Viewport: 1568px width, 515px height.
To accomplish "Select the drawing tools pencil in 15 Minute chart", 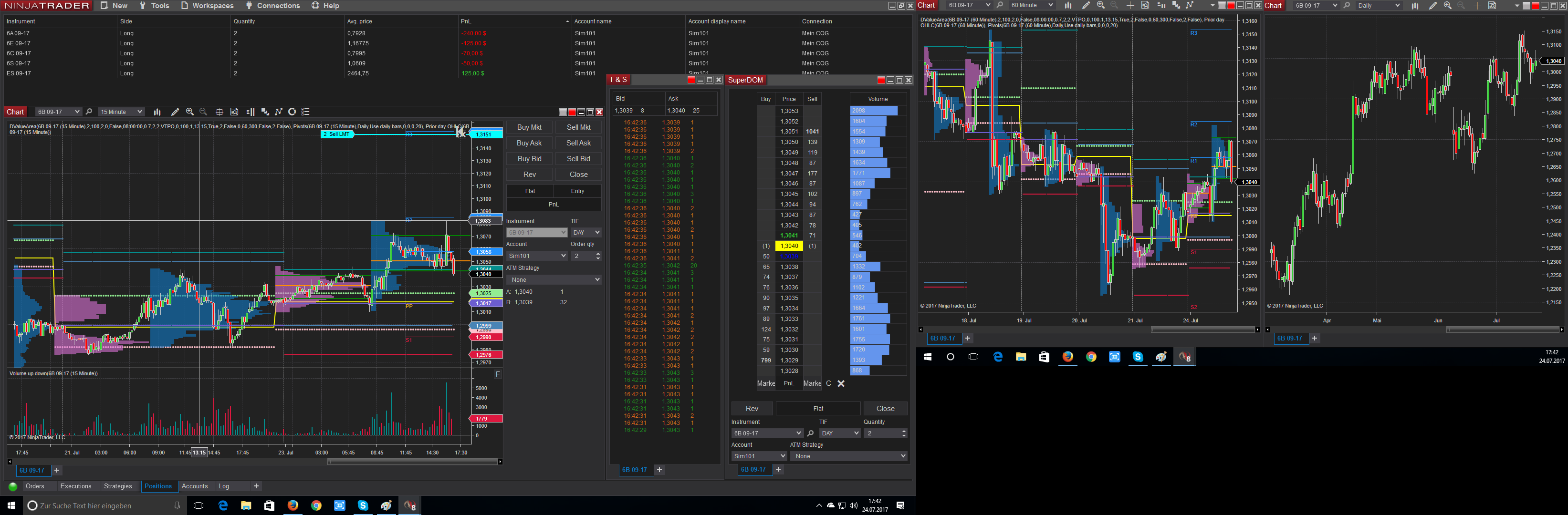I will coord(175,112).
